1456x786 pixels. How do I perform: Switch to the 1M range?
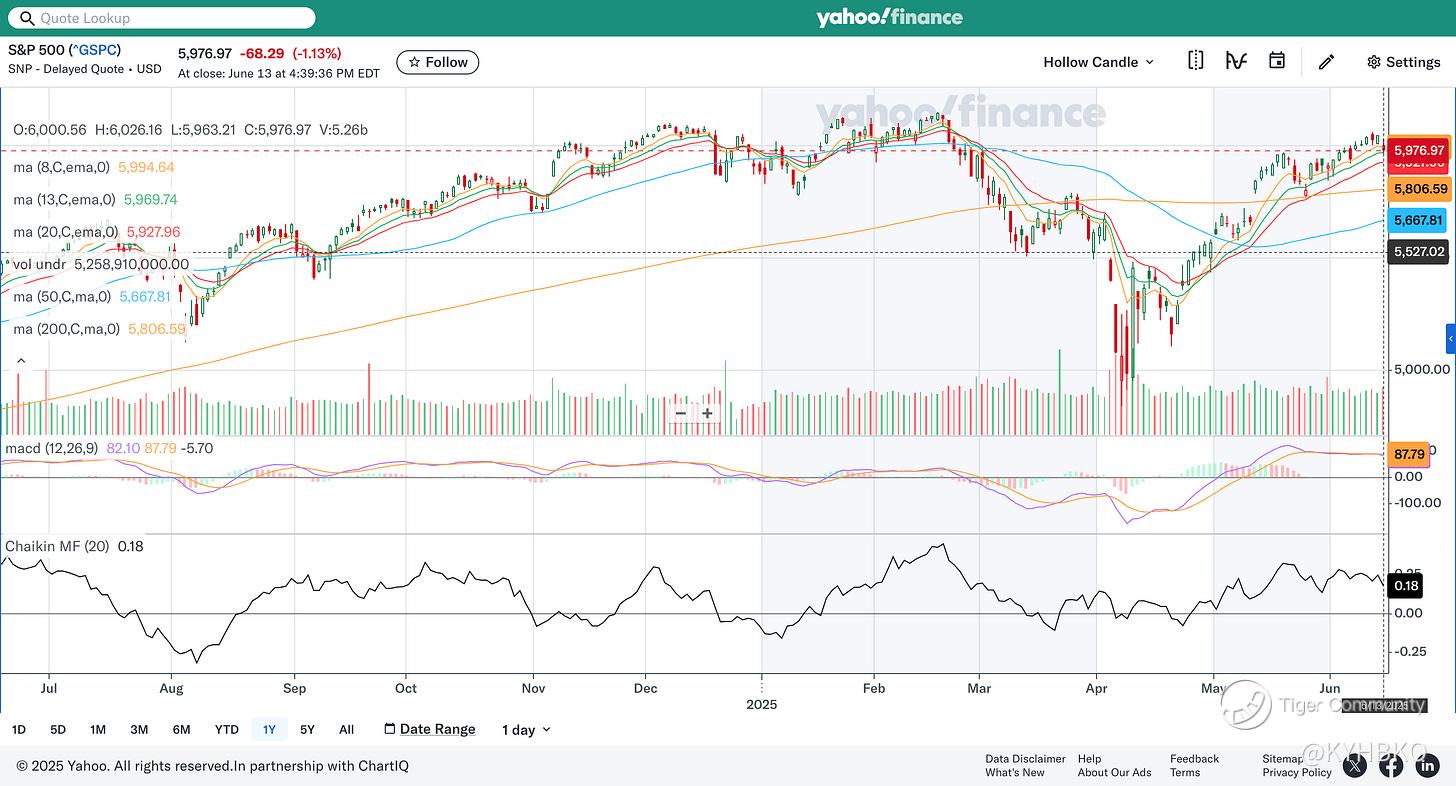(x=97, y=729)
